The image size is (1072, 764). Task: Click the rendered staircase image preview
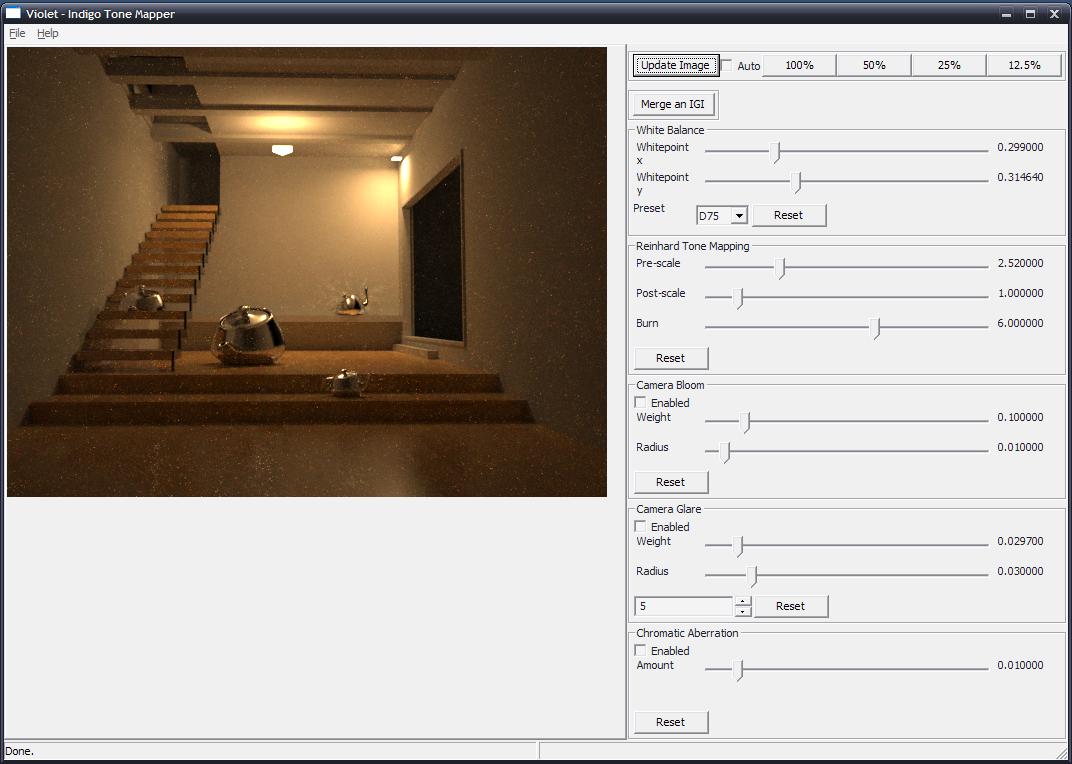coord(307,272)
